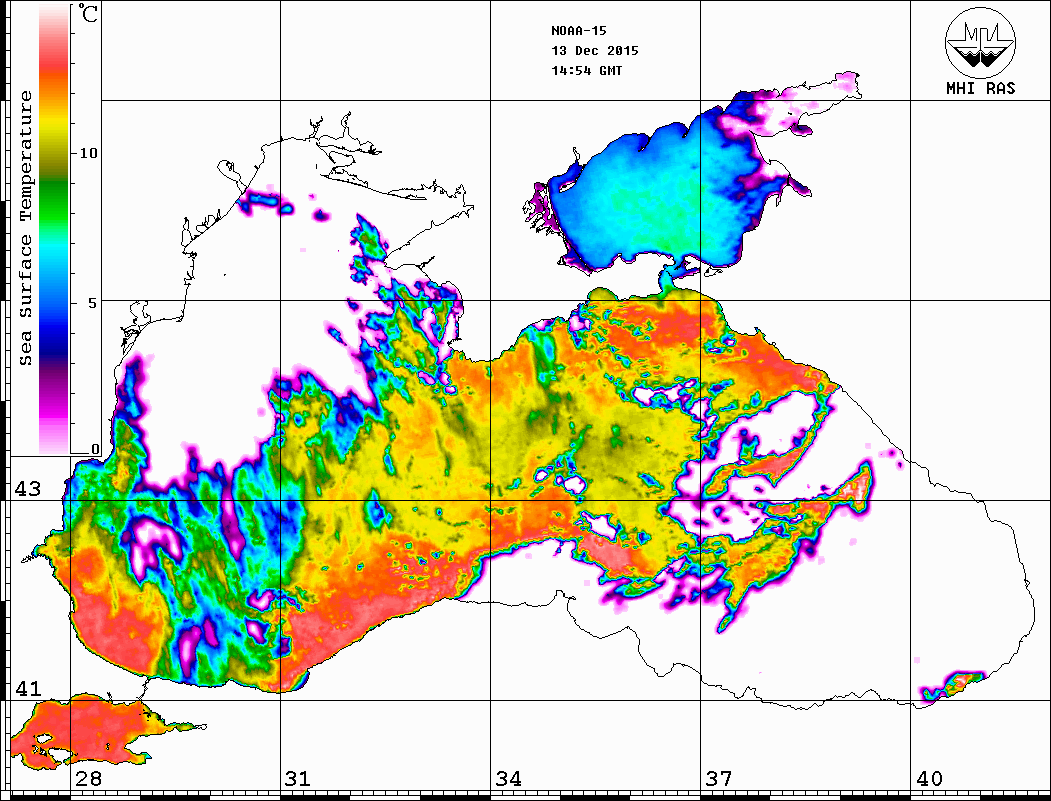Image resolution: width=1051 pixels, height=801 pixels.
Task: Click longitude label '40'
Action: click(x=929, y=779)
